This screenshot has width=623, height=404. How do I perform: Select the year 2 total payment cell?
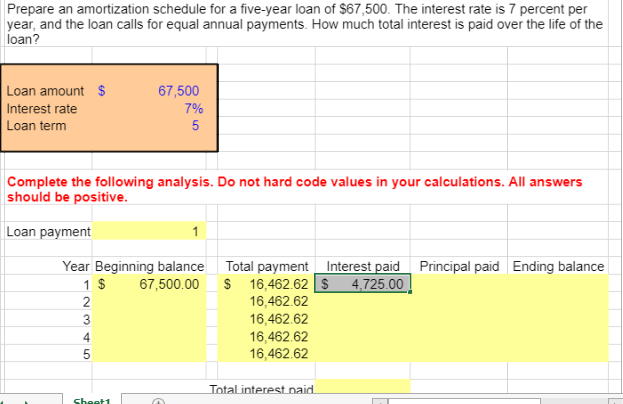click(x=267, y=302)
